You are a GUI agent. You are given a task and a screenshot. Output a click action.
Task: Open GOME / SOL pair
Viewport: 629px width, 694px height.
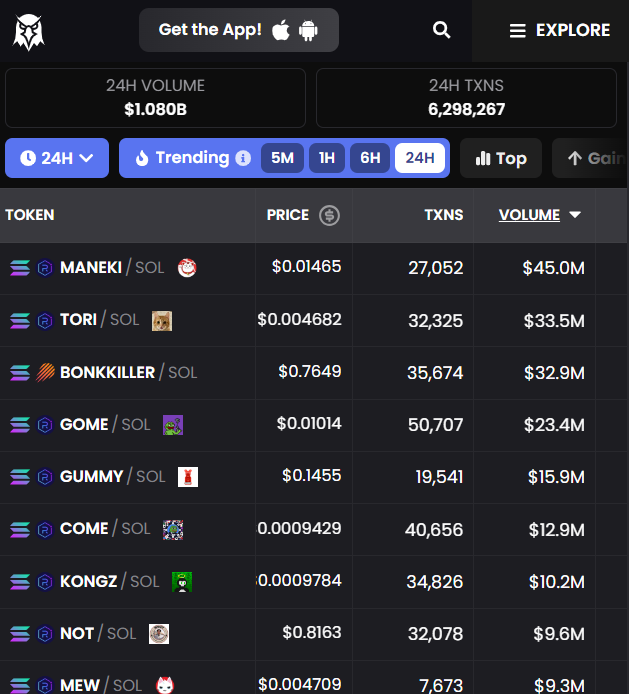pos(105,424)
